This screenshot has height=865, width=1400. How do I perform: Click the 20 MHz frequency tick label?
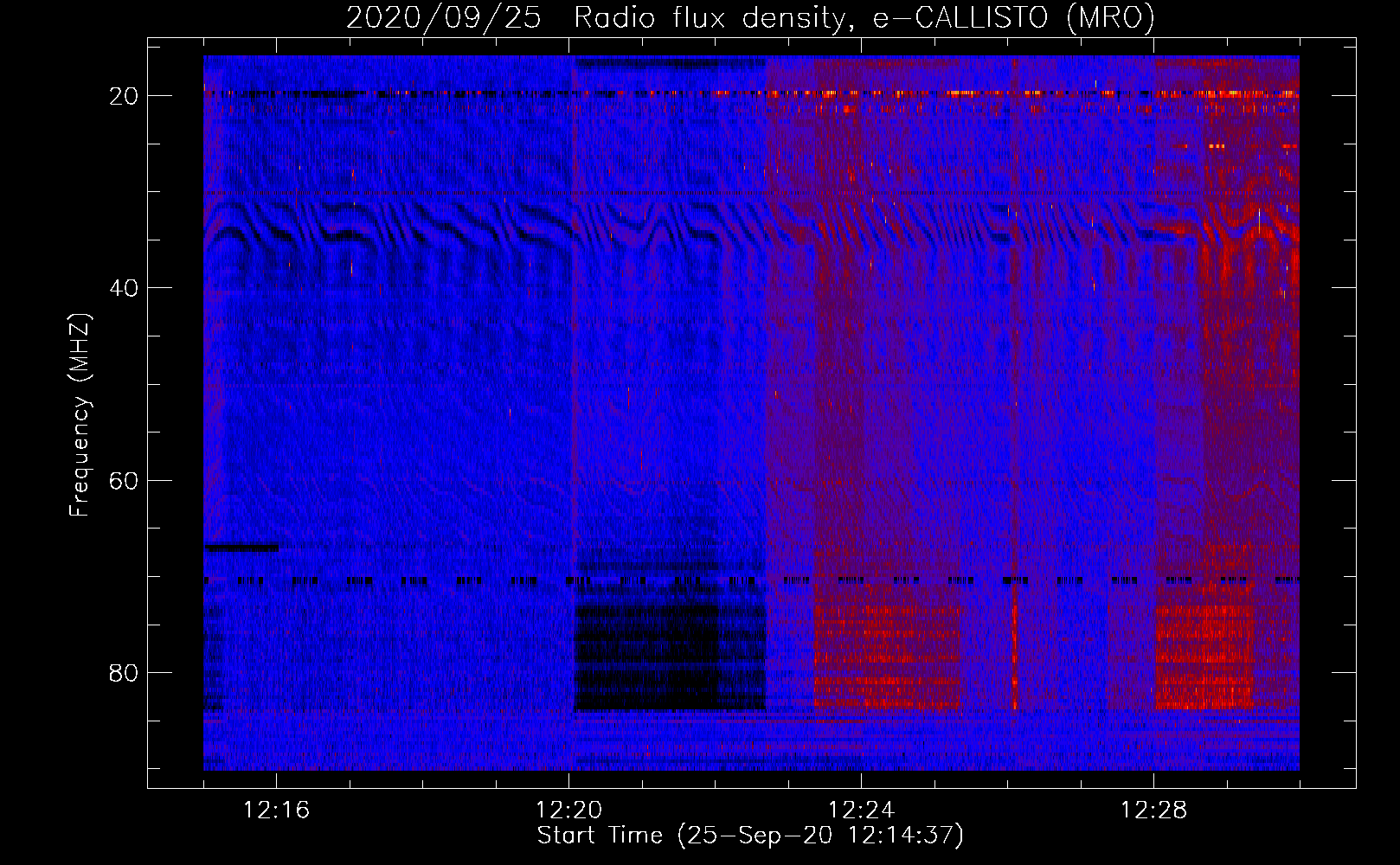[x=124, y=96]
